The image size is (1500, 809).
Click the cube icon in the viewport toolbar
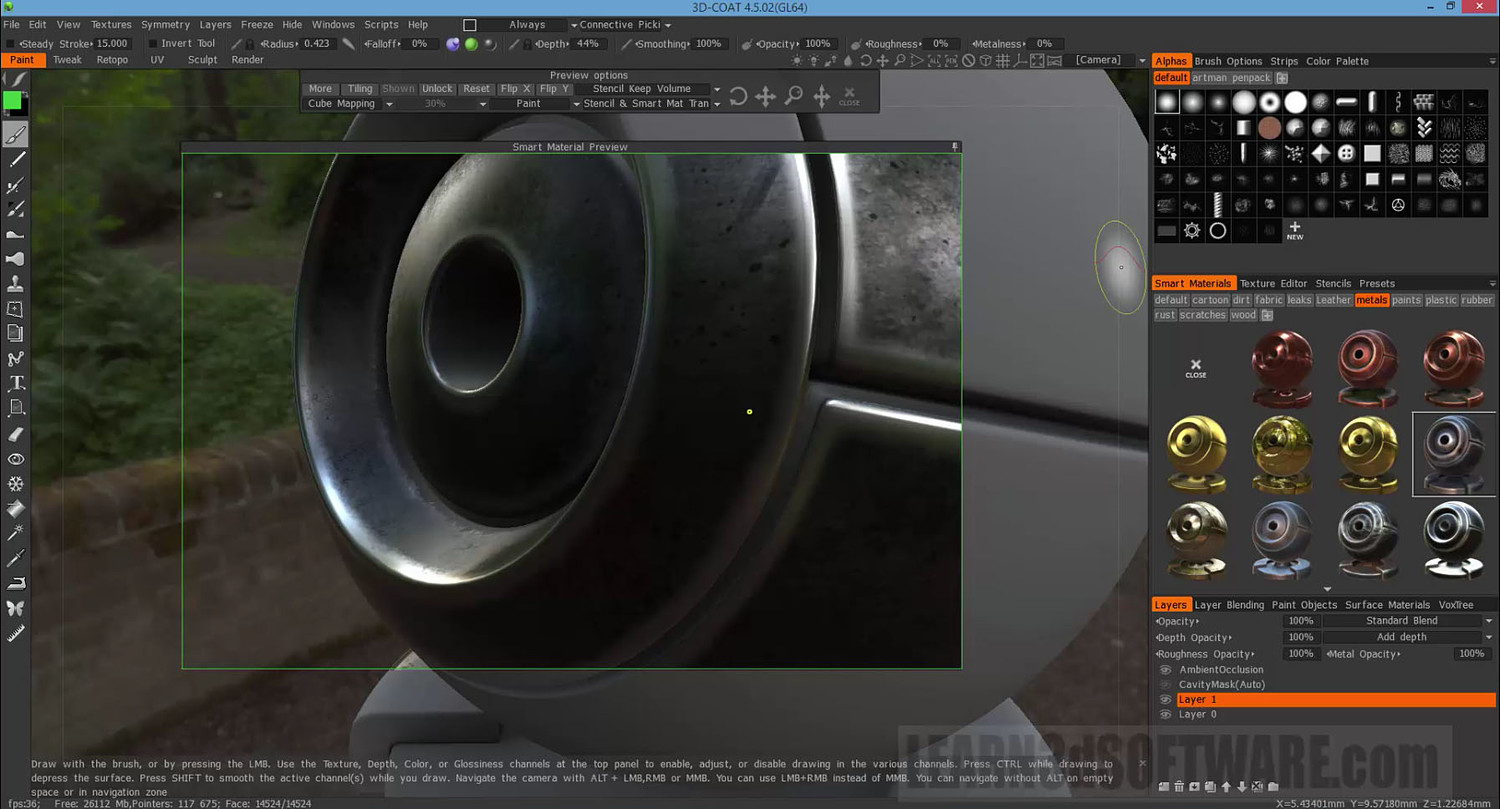985,61
